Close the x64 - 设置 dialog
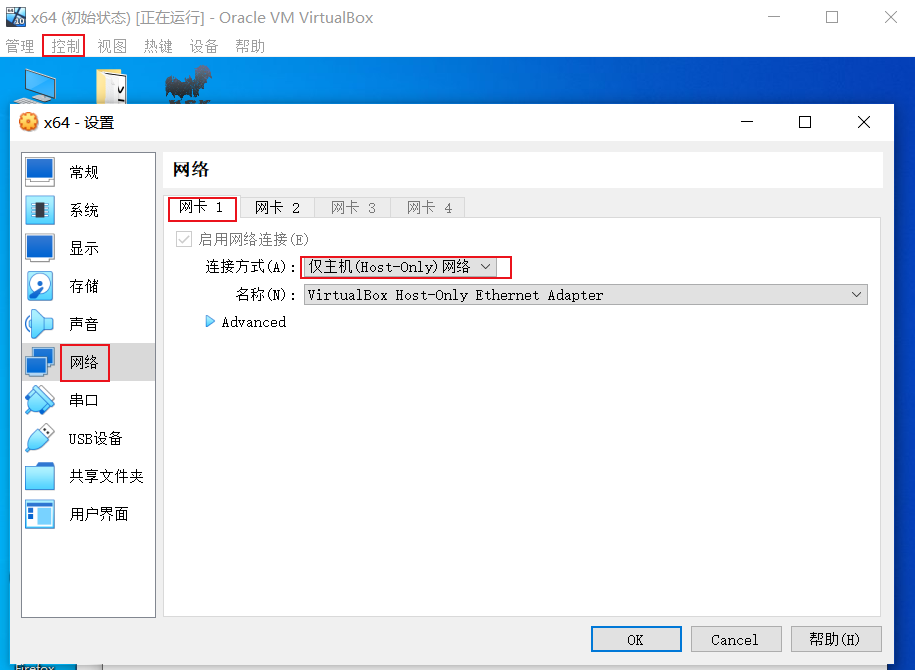Image resolution: width=915 pixels, height=670 pixels. coord(864,122)
